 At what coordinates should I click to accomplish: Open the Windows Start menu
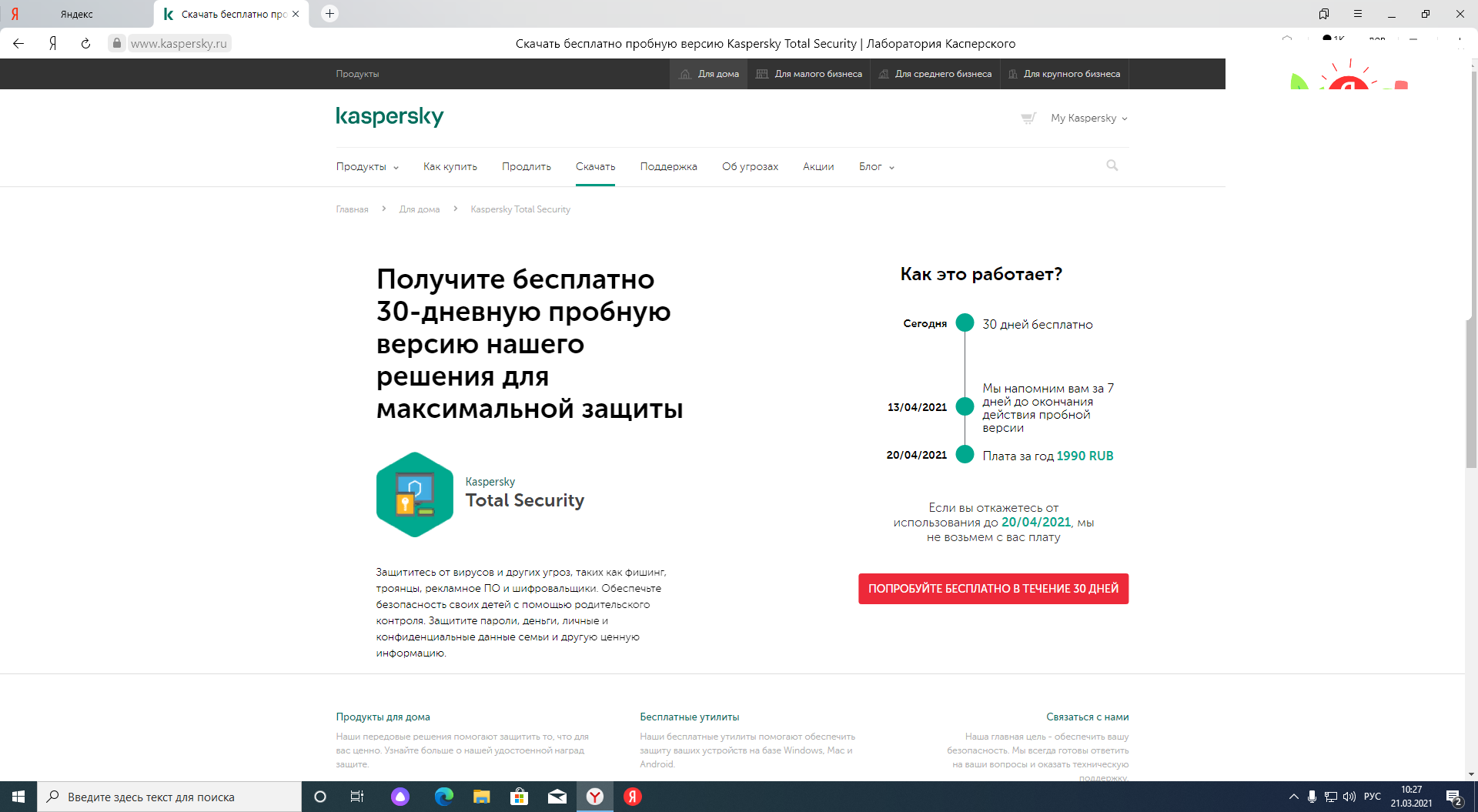[18, 797]
